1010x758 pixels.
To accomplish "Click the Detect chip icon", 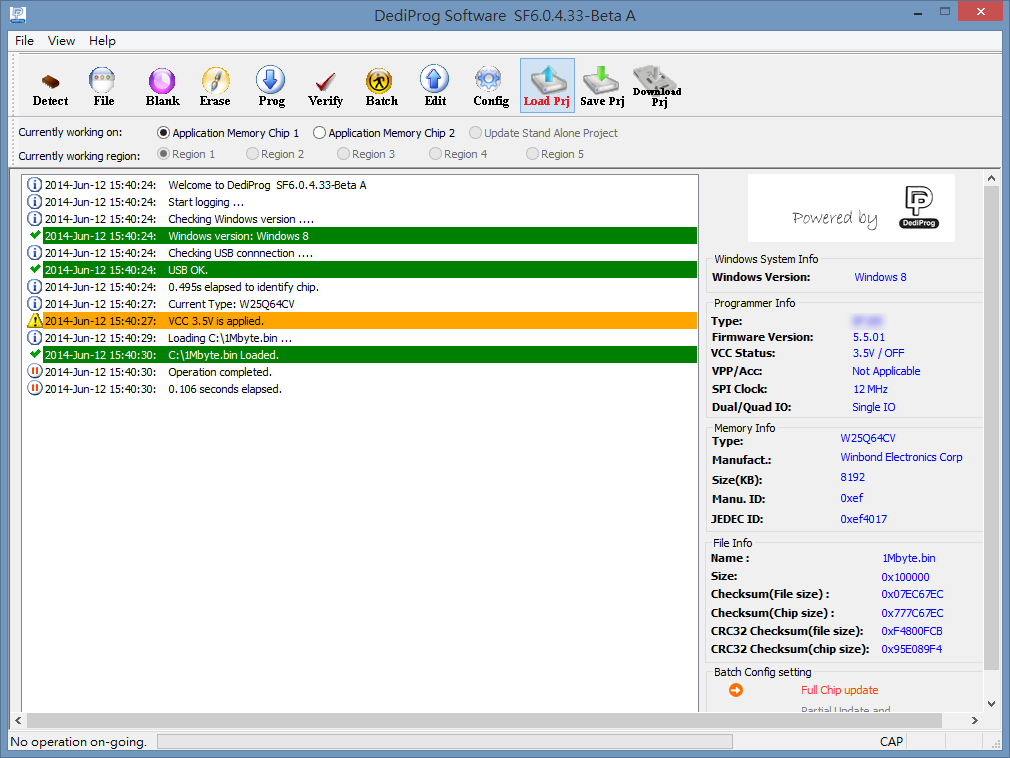I will click(x=50, y=86).
